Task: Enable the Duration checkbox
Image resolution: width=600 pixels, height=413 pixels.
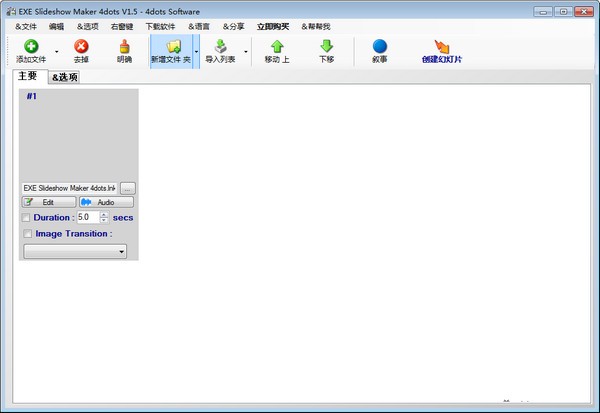Action: tap(27, 217)
